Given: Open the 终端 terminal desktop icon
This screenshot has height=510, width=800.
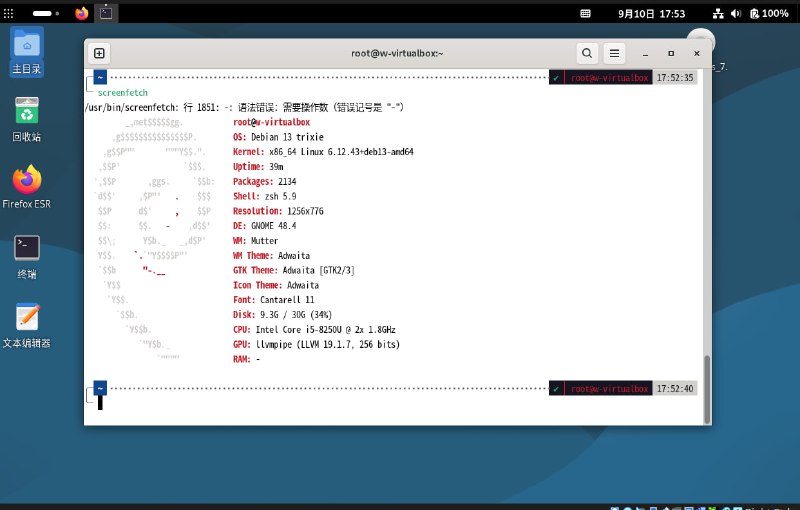Looking at the screenshot, I should (x=27, y=258).
